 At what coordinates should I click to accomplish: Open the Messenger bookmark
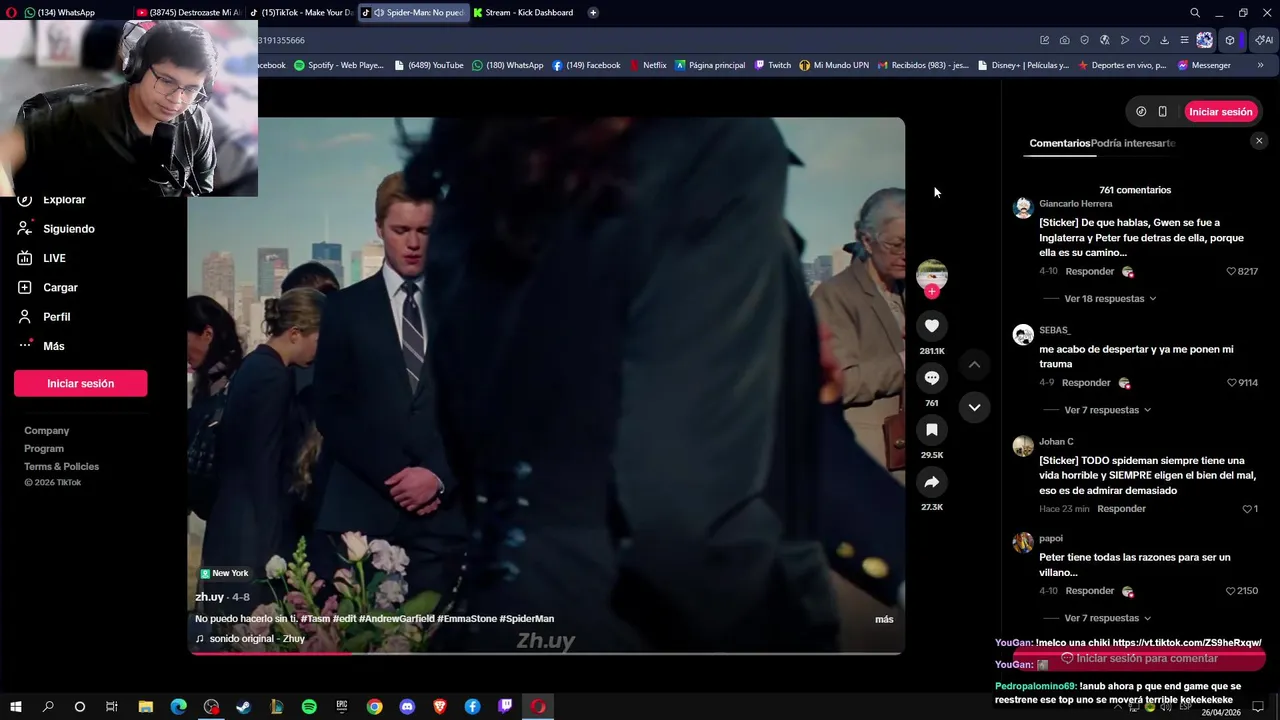[x=1205, y=65]
